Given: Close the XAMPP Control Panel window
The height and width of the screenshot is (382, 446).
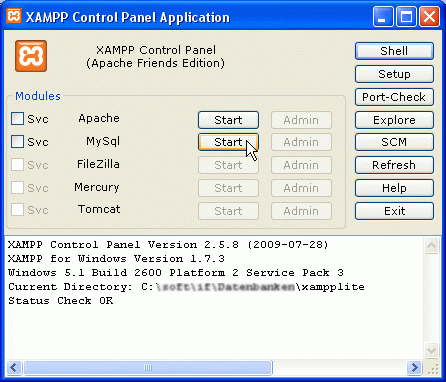Looking at the screenshot, I should (429, 17).
